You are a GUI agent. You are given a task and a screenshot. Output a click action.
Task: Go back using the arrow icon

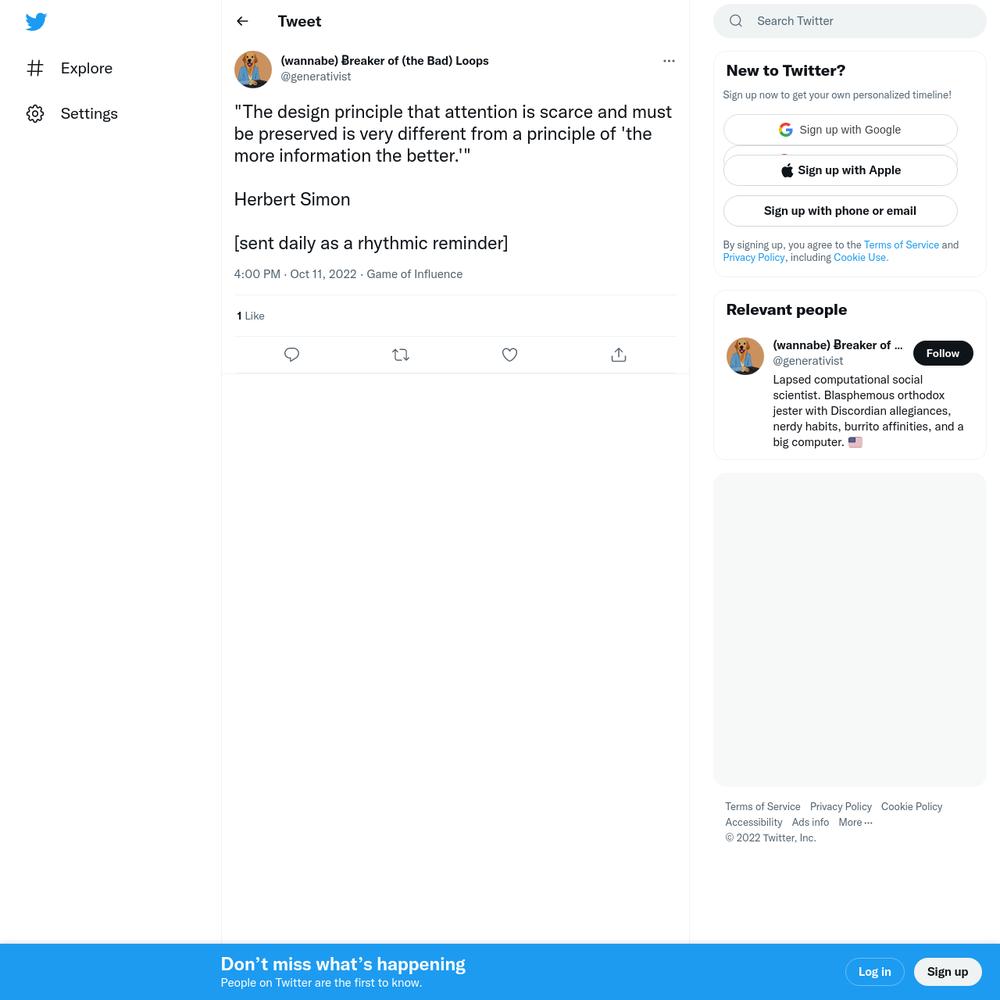[x=242, y=21]
